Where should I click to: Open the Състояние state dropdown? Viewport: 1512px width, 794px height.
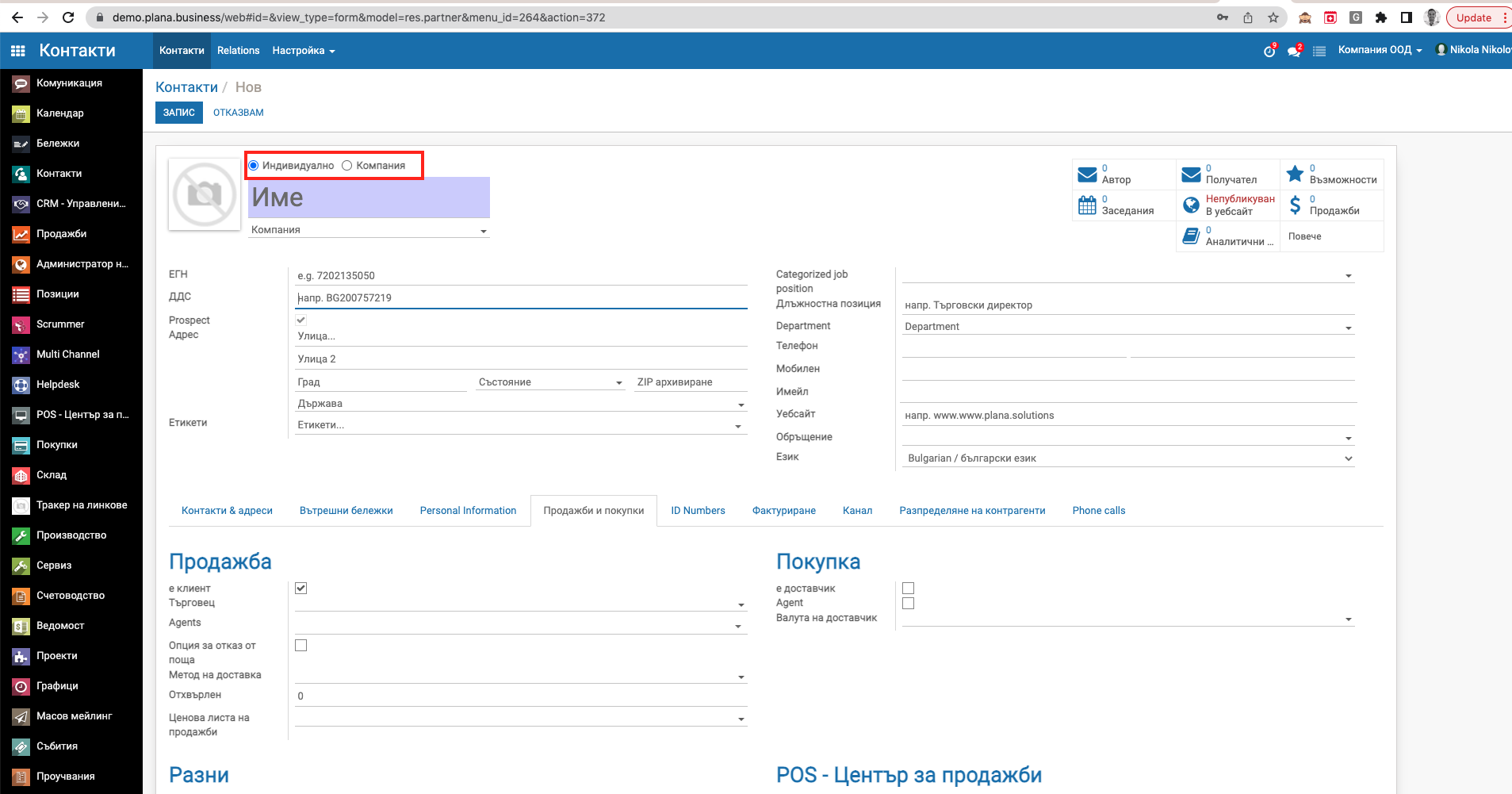(619, 382)
